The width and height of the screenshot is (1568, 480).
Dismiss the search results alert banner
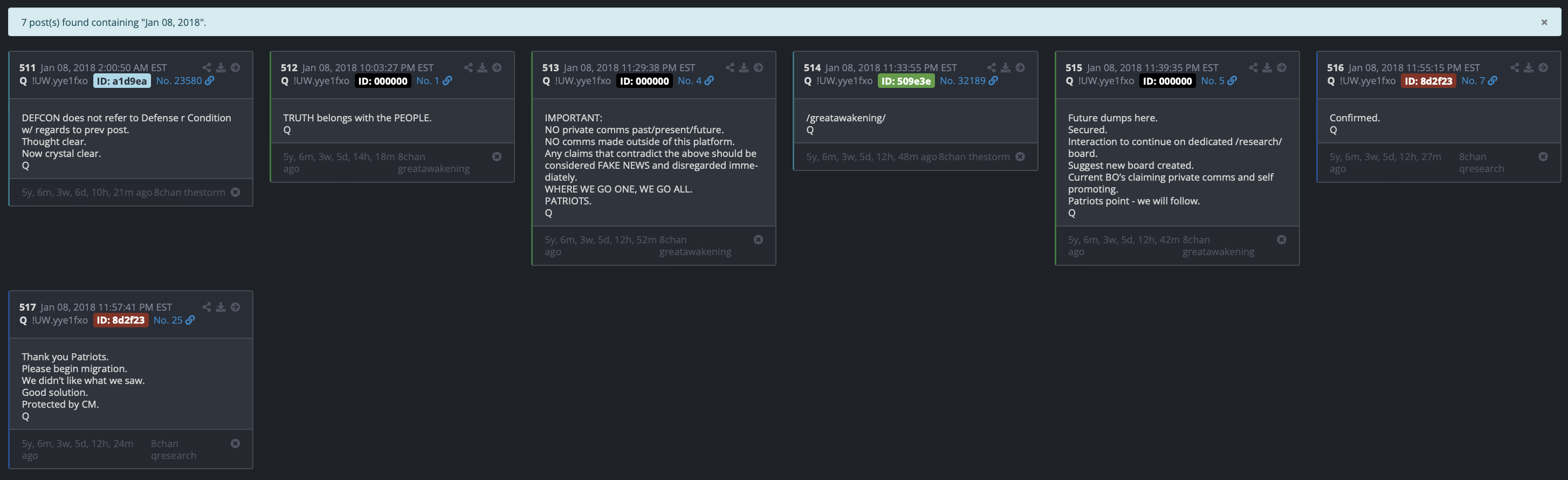click(1544, 23)
